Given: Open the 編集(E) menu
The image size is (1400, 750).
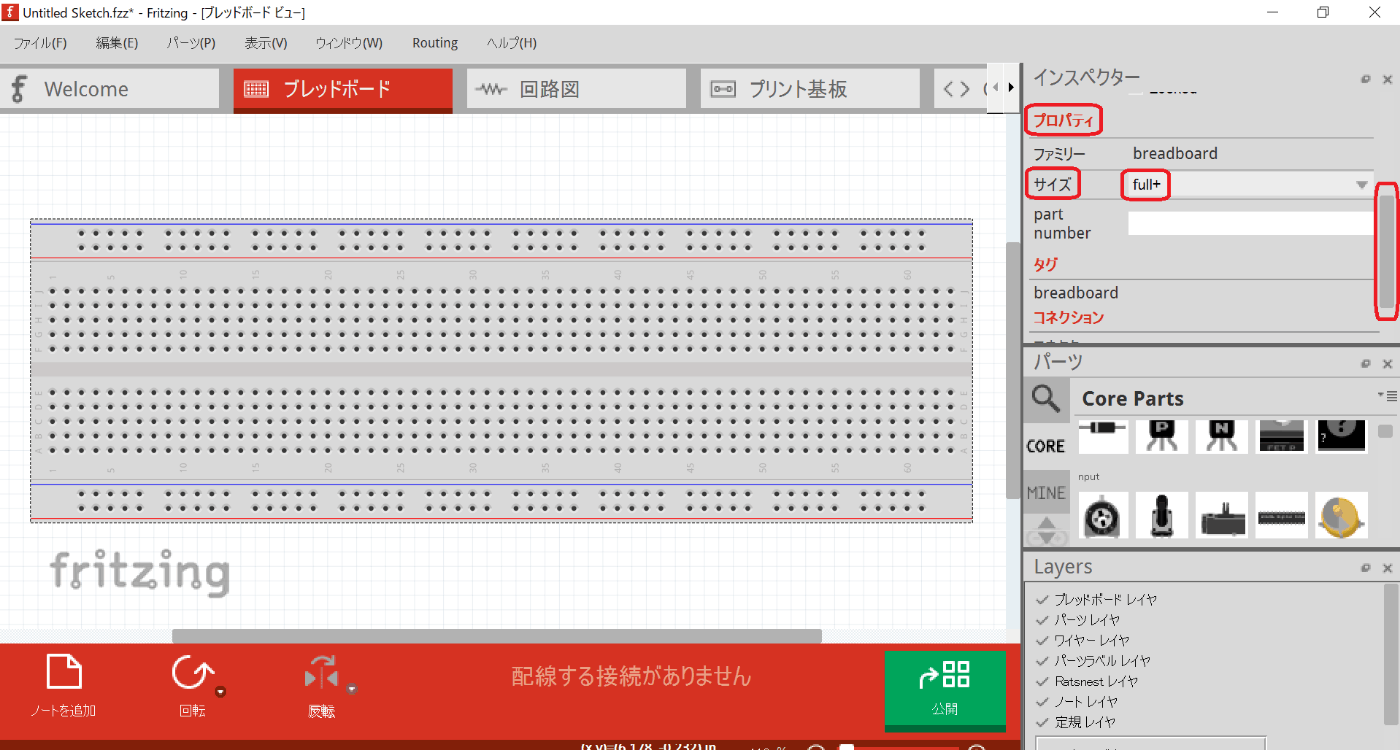Looking at the screenshot, I should coord(117,43).
